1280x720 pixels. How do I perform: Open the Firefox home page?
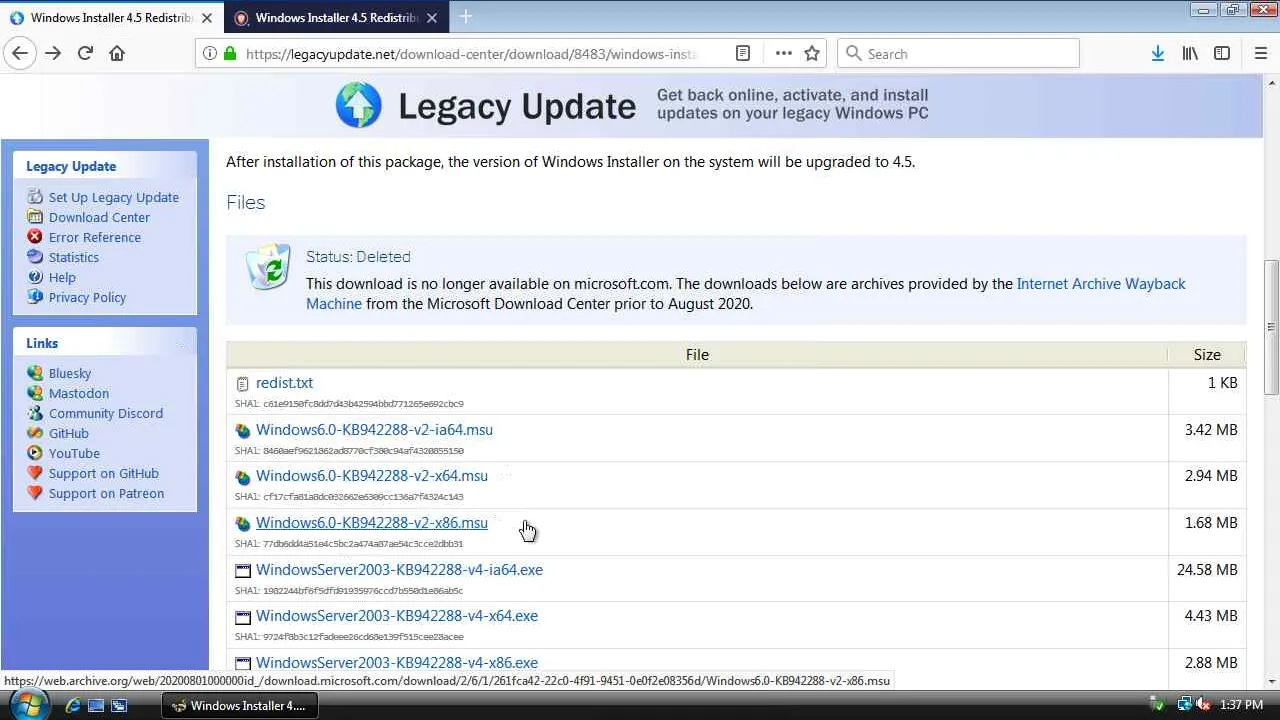[117, 54]
